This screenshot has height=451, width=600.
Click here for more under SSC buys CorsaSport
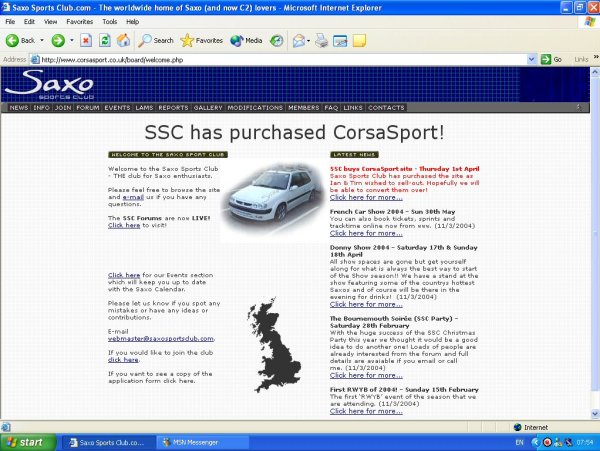point(366,197)
